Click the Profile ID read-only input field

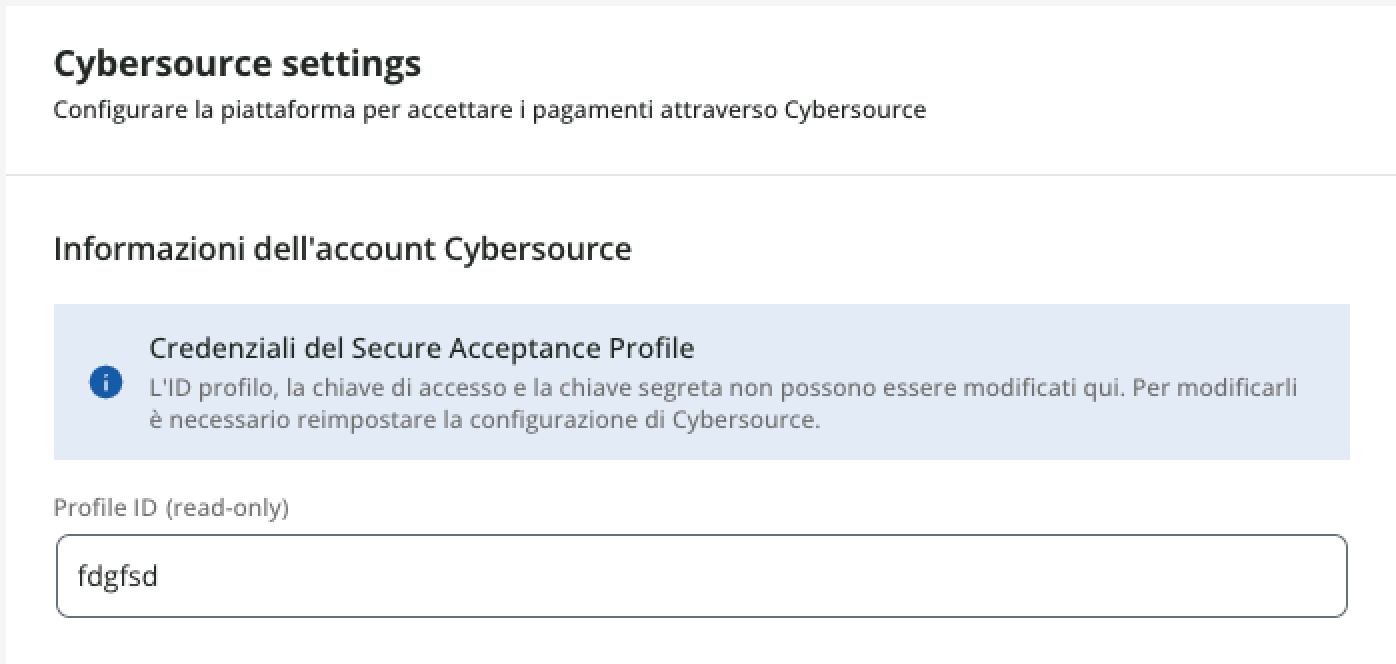(700, 576)
